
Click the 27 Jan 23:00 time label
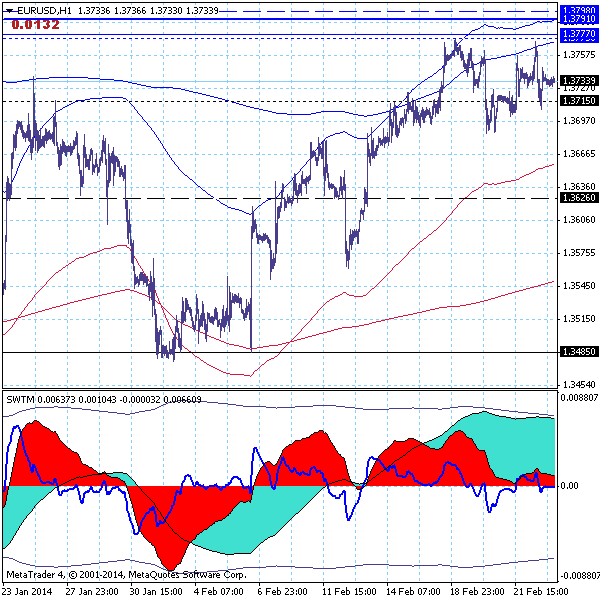tap(92, 592)
